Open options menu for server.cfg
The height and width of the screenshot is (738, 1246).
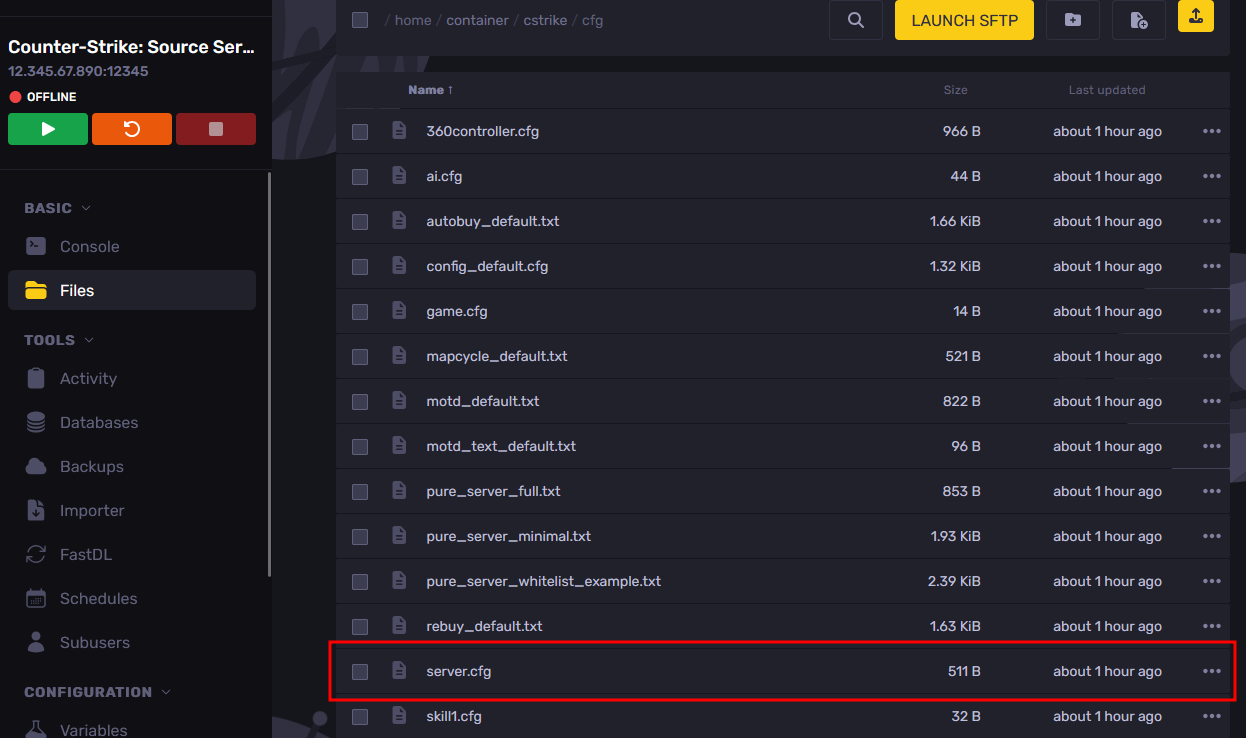point(1211,671)
